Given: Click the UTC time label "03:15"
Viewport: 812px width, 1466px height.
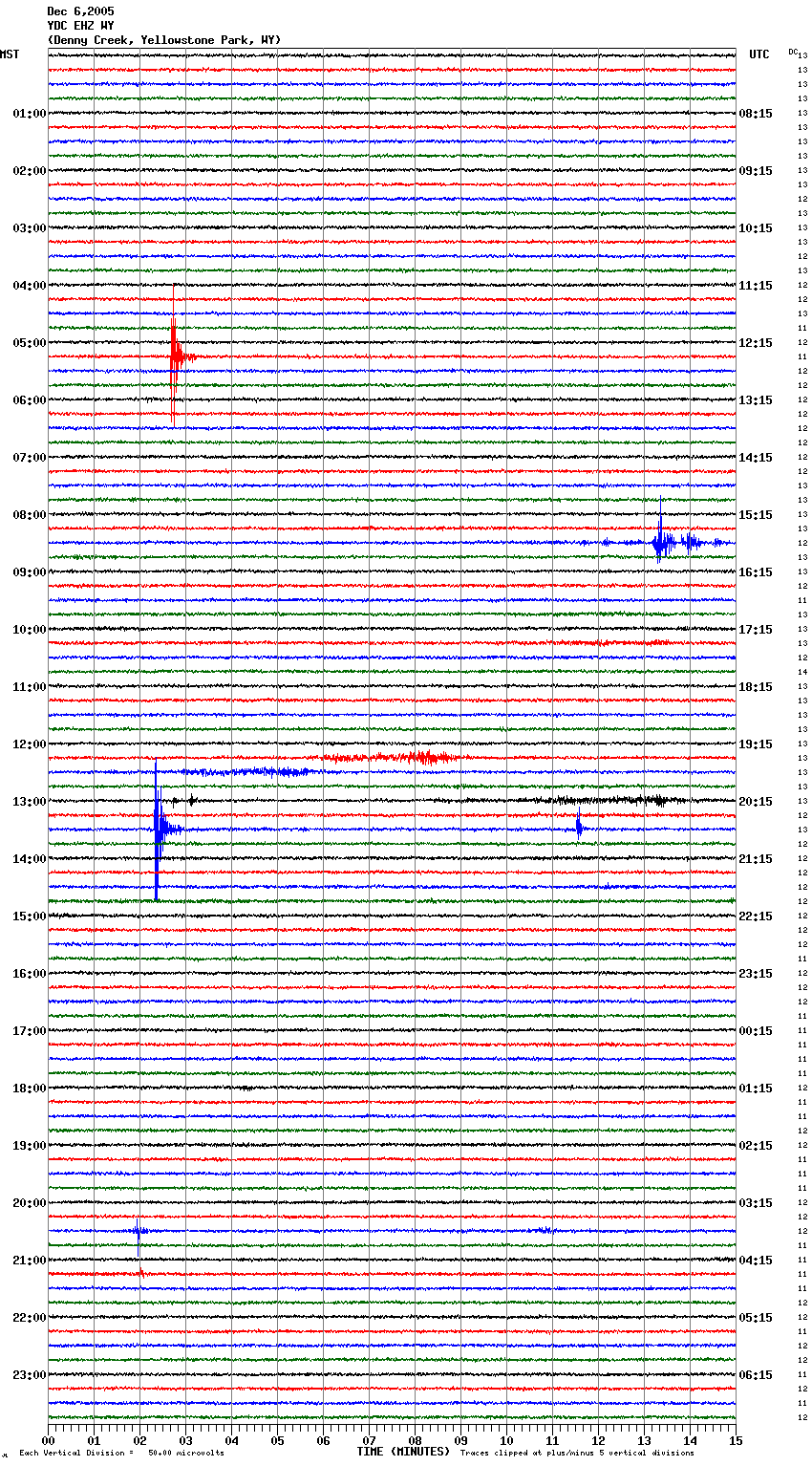Looking at the screenshot, I should tap(756, 1203).
